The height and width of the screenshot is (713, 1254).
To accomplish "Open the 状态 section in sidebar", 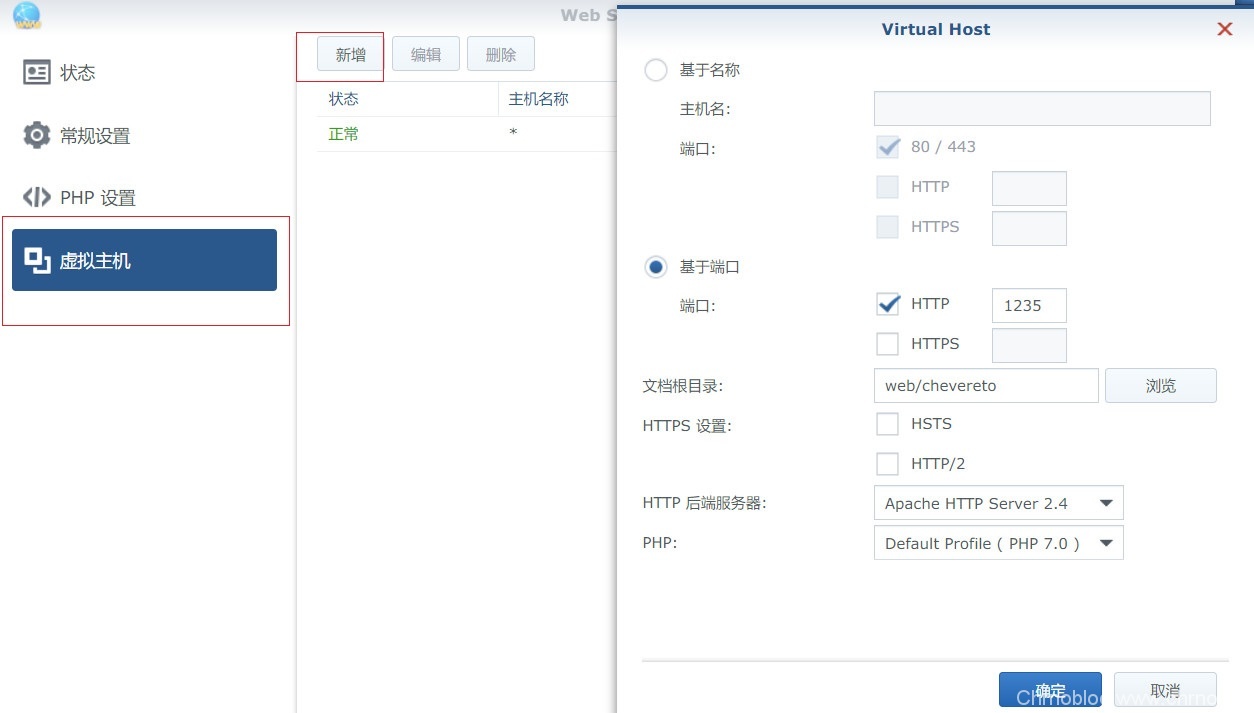I will [78, 73].
